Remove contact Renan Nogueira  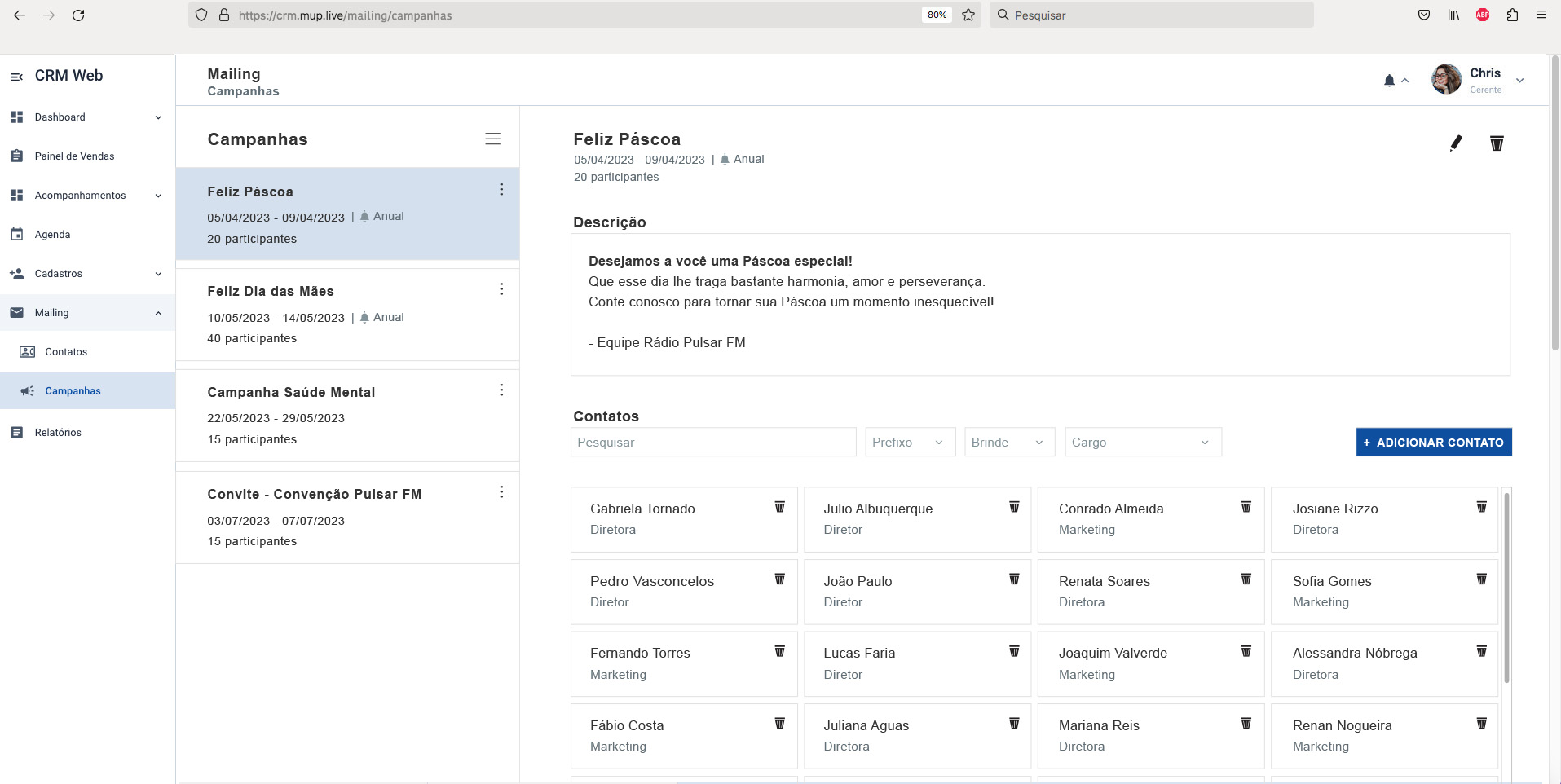point(1481,724)
